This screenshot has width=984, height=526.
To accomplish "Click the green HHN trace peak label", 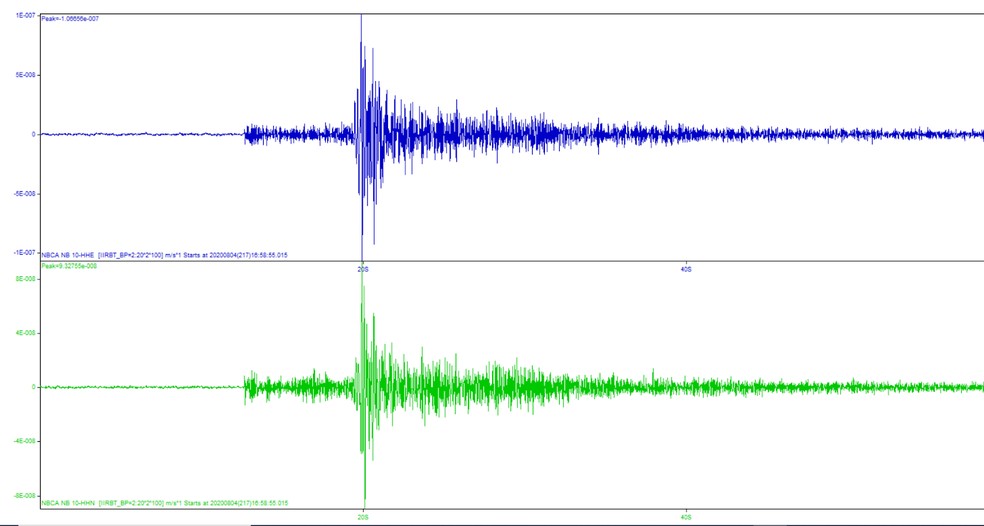I will click(69, 266).
